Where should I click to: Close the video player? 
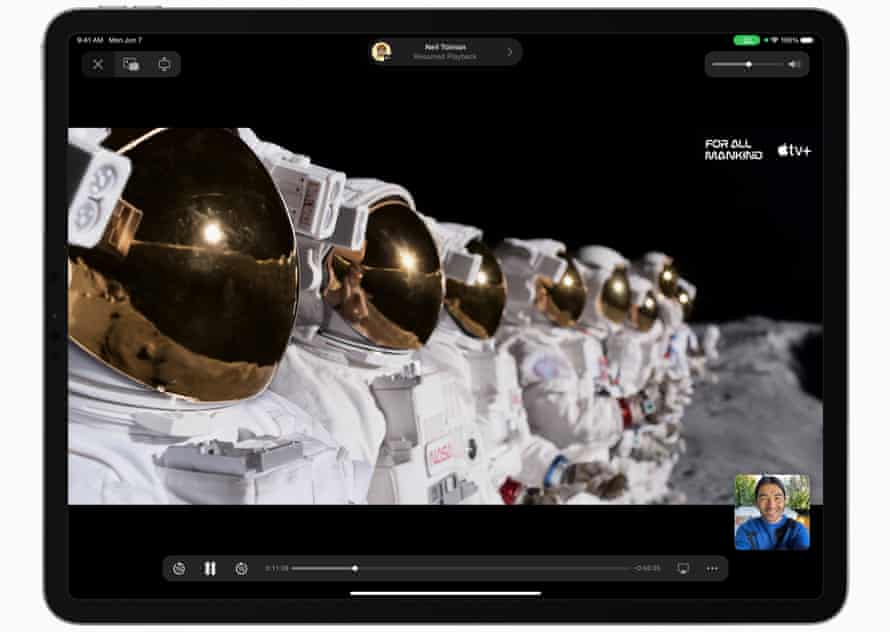coord(98,64)
